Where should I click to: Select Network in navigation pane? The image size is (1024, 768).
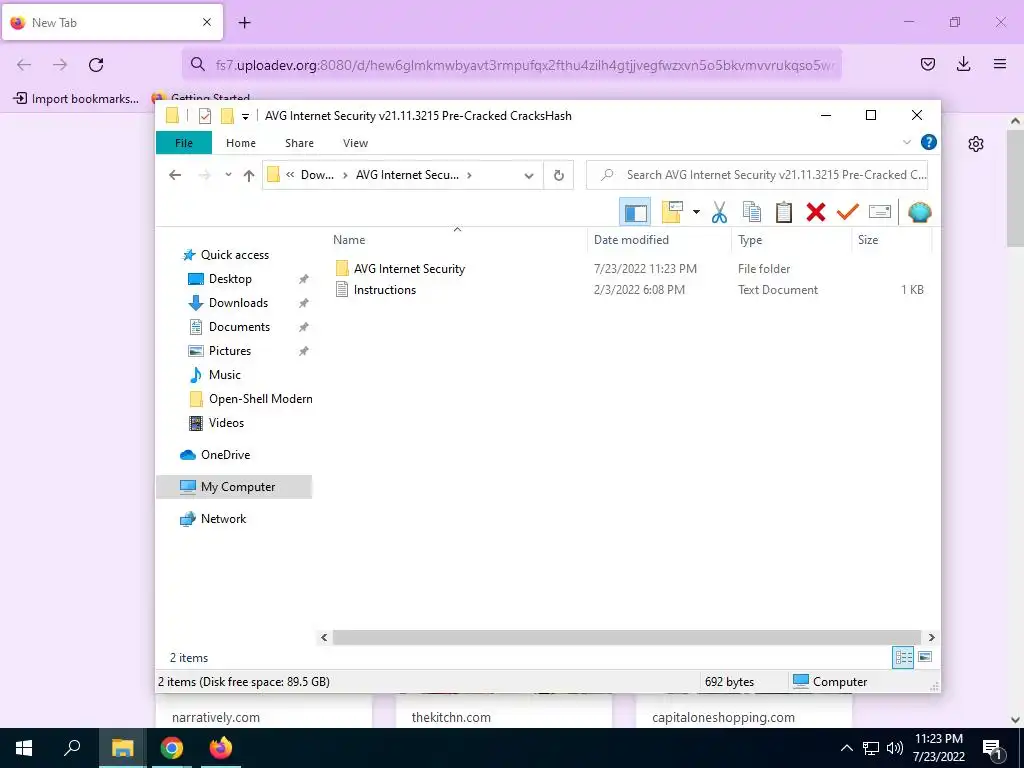point(223,519)
